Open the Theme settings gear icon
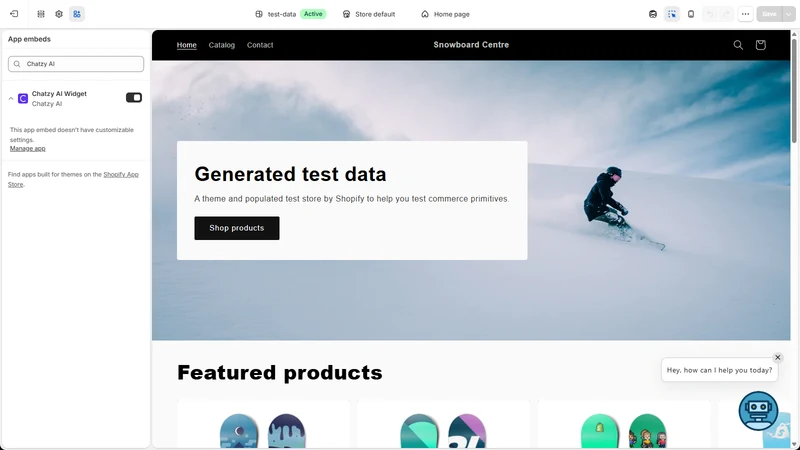The image size is (800, 450). (59, 14)
